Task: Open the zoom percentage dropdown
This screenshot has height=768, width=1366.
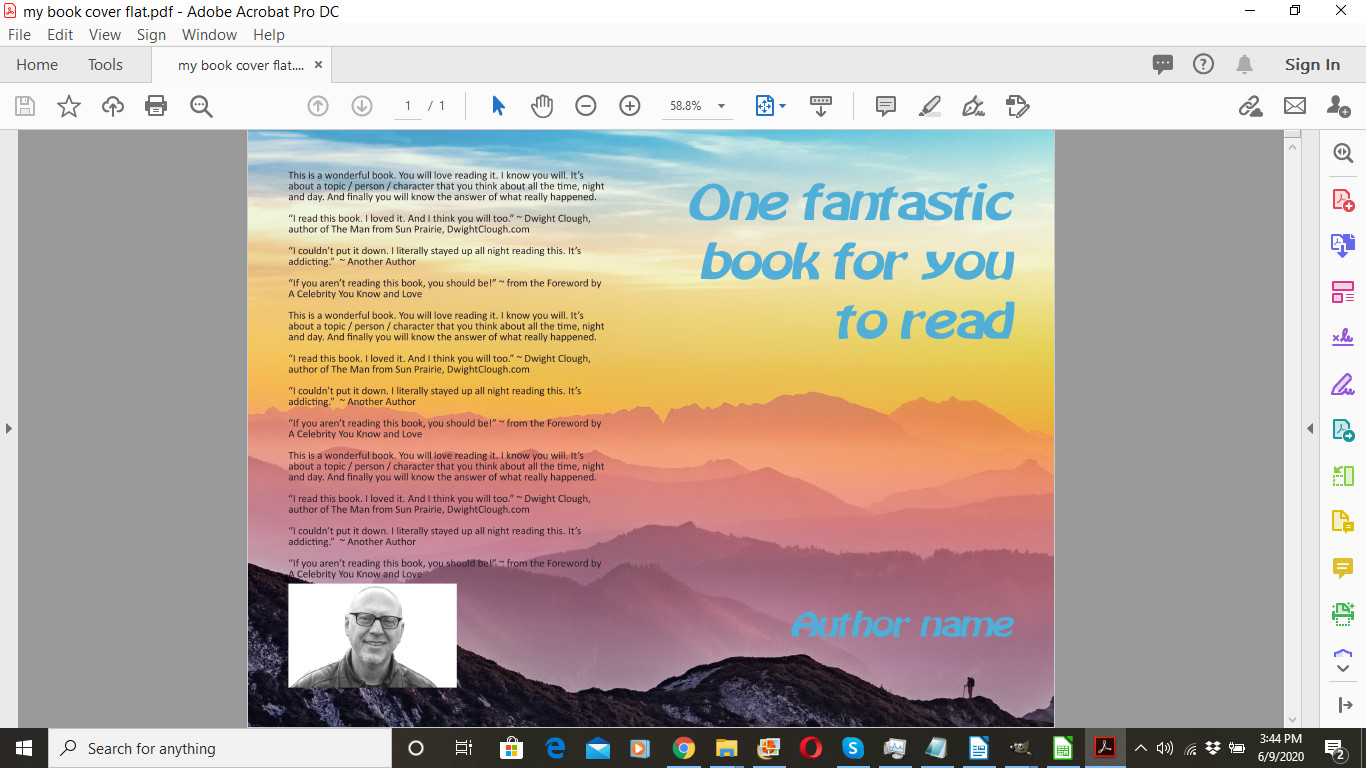Action: pos(721,106)
